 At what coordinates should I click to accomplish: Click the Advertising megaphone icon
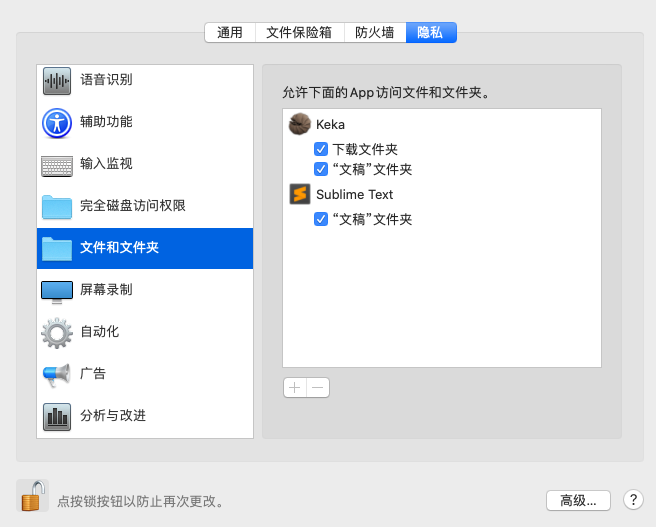click(57, 375)
